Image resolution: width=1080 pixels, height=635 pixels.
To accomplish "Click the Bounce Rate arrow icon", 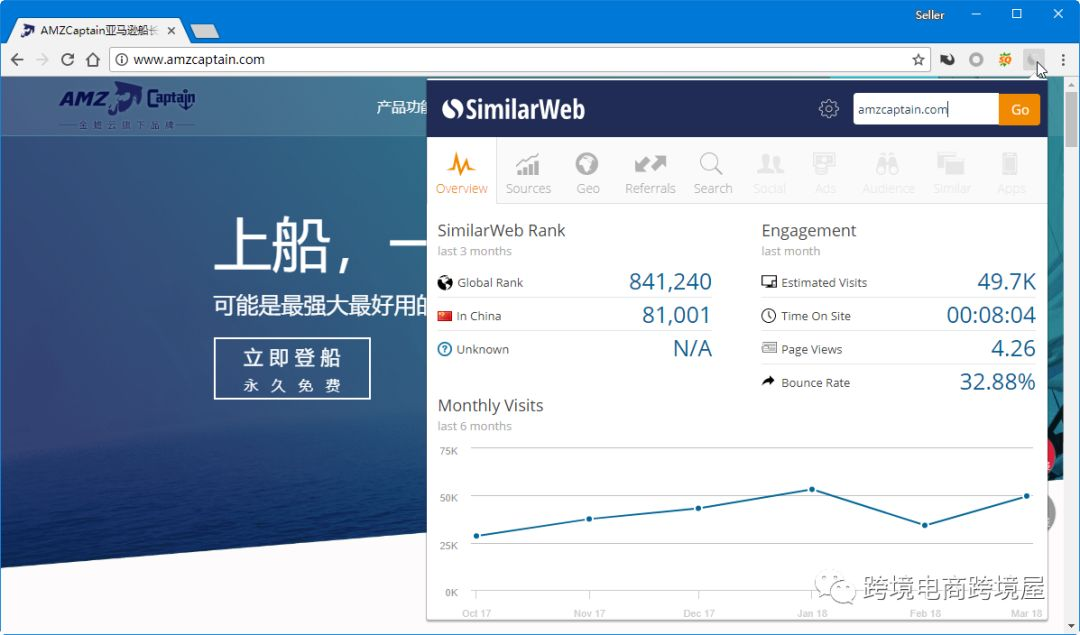I will point(768,382).
